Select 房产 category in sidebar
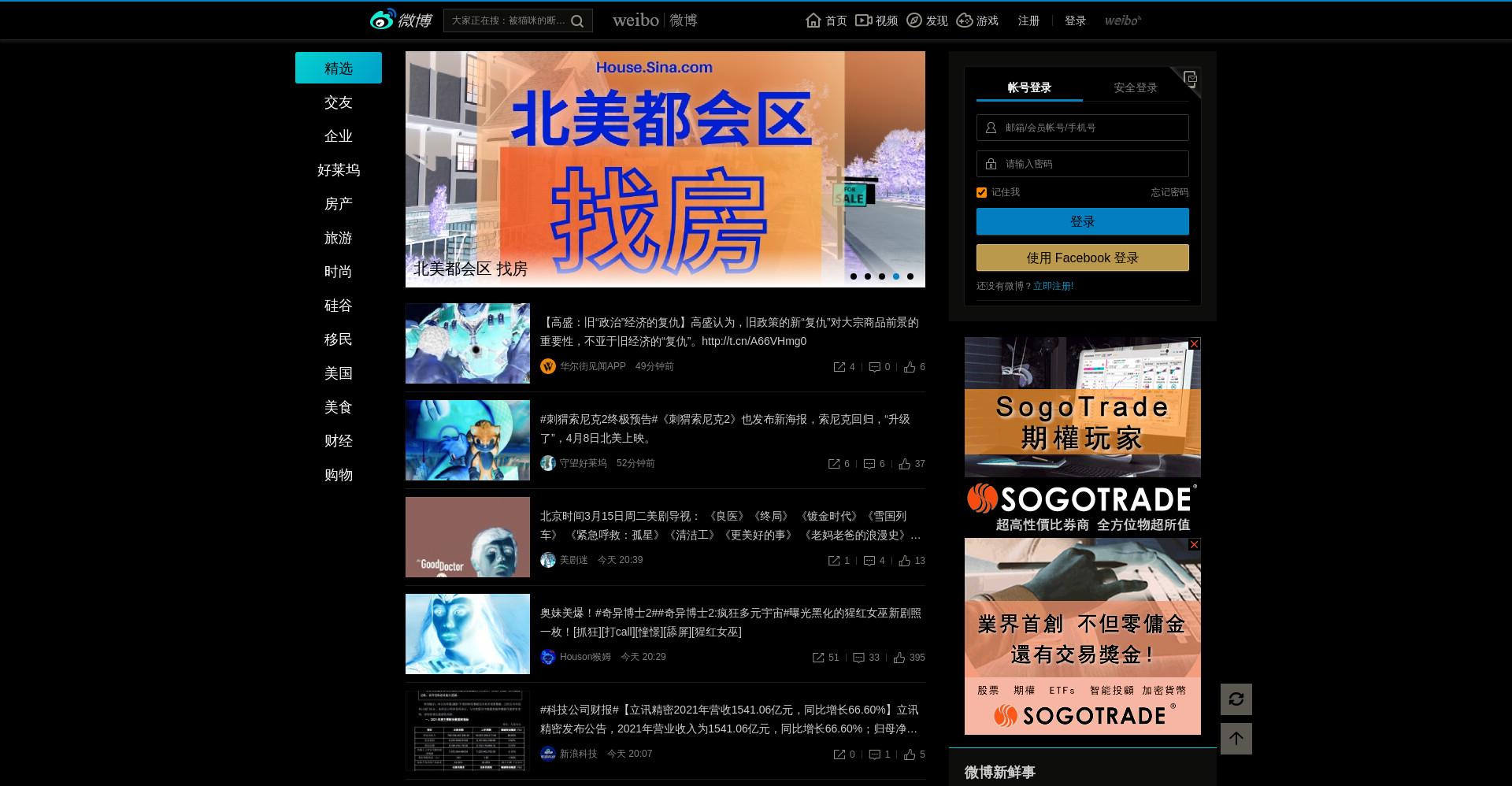This screenshot has height=786, width=1512. pyautogui.click(x=339, y=204)
